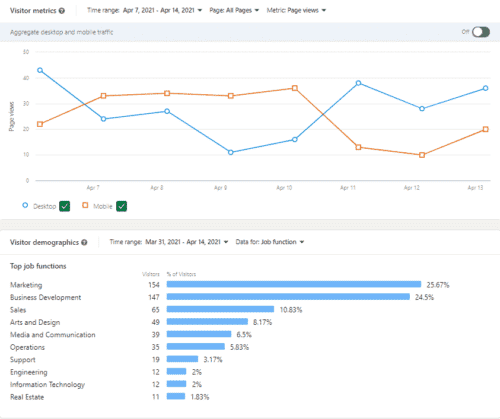Open the Metric: Page views dropdown
The image size is (500, 419).
(x=296, y=10)
